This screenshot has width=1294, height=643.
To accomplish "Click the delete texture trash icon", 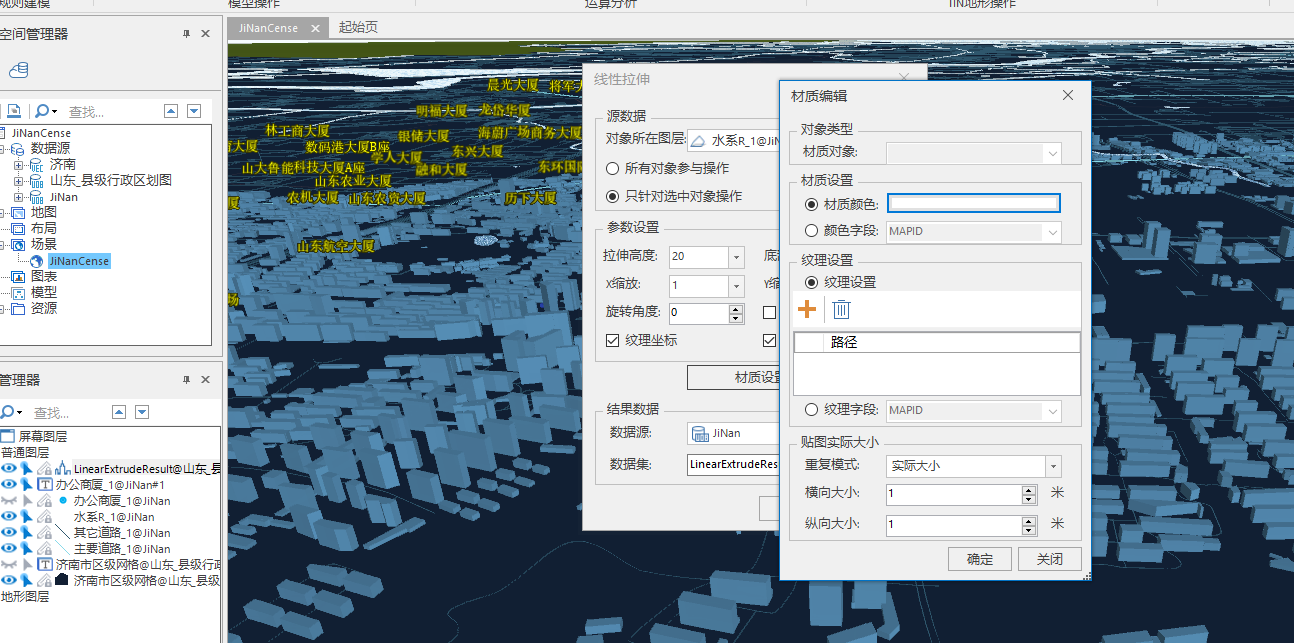I will (841, 309).
